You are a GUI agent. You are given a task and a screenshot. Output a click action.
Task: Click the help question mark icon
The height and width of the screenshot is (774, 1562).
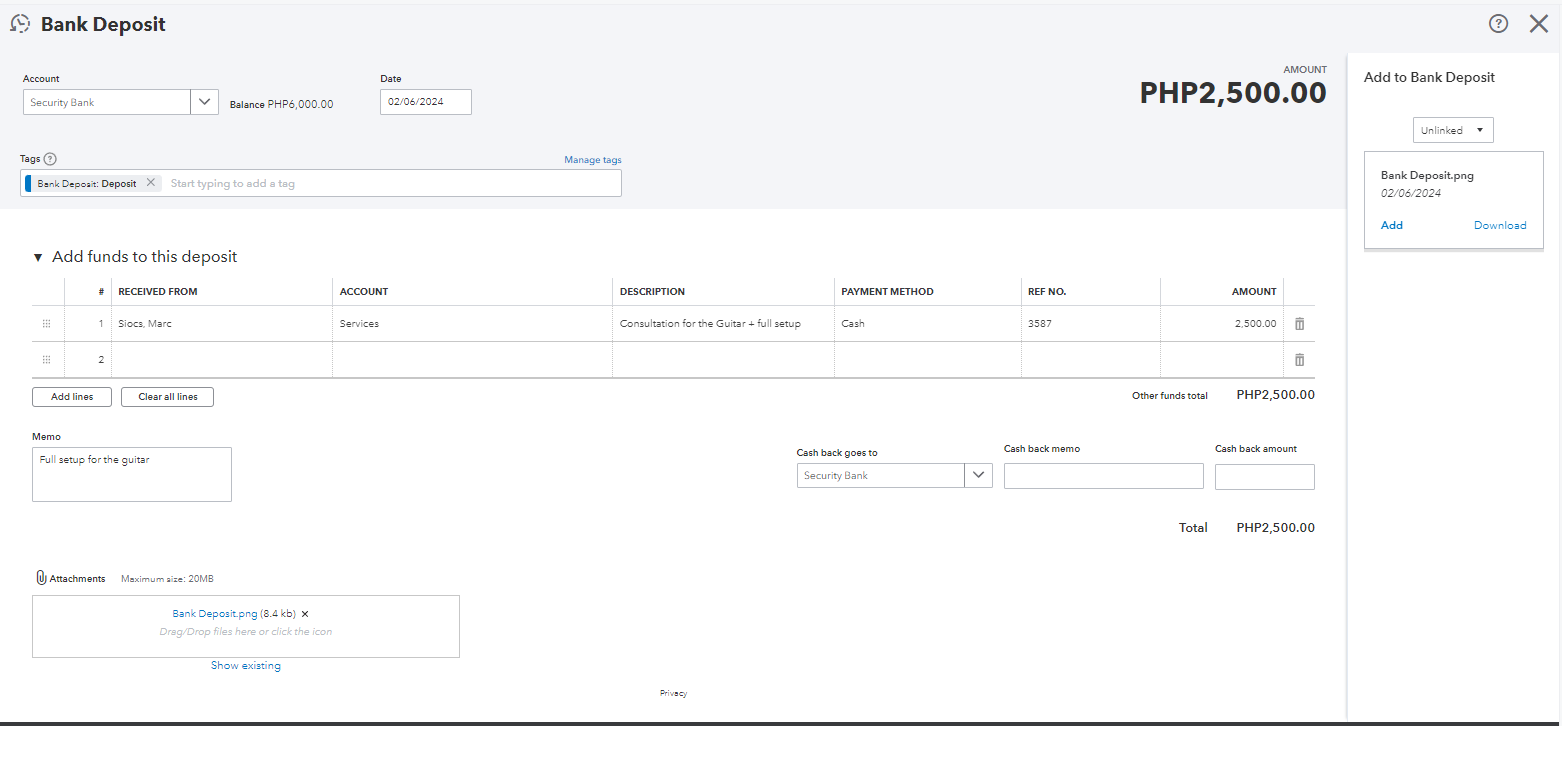click(1498, 24)
